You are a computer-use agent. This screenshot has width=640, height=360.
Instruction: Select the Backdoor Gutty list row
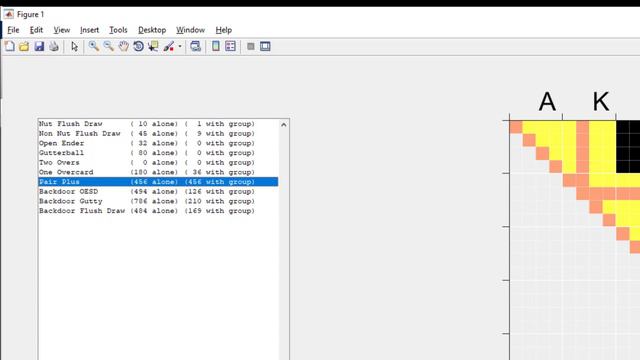(x=158, y=201)
